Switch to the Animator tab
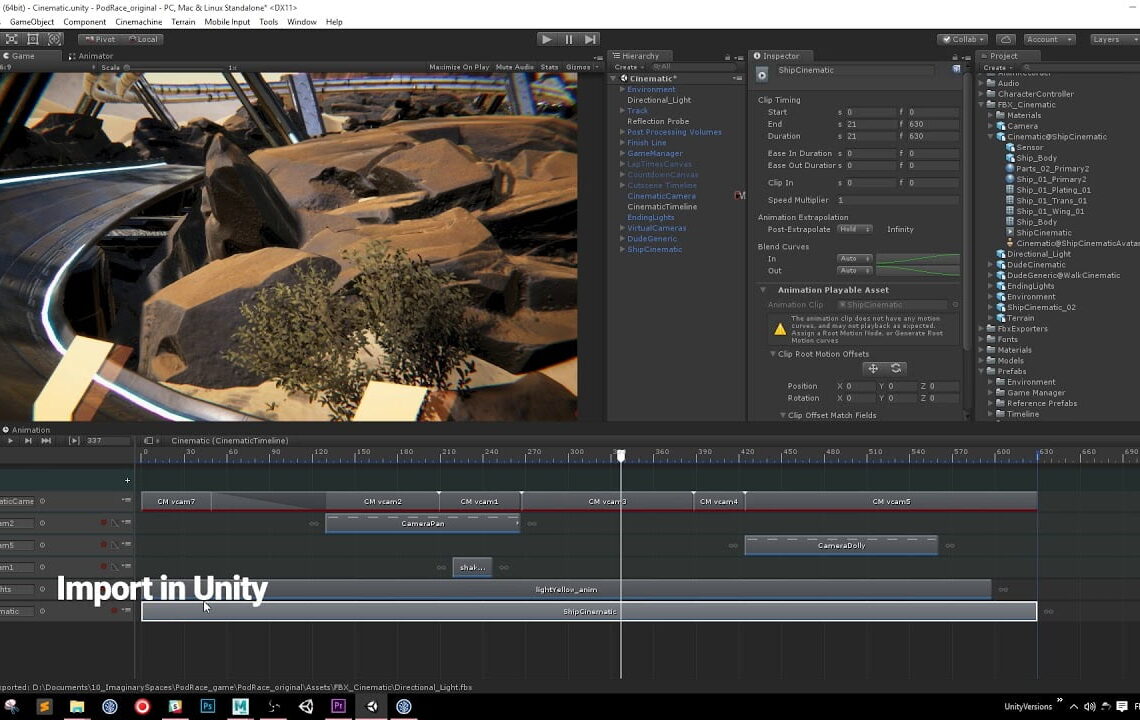The width and height of the screenshot is (1140, 720). coord(91,56)
